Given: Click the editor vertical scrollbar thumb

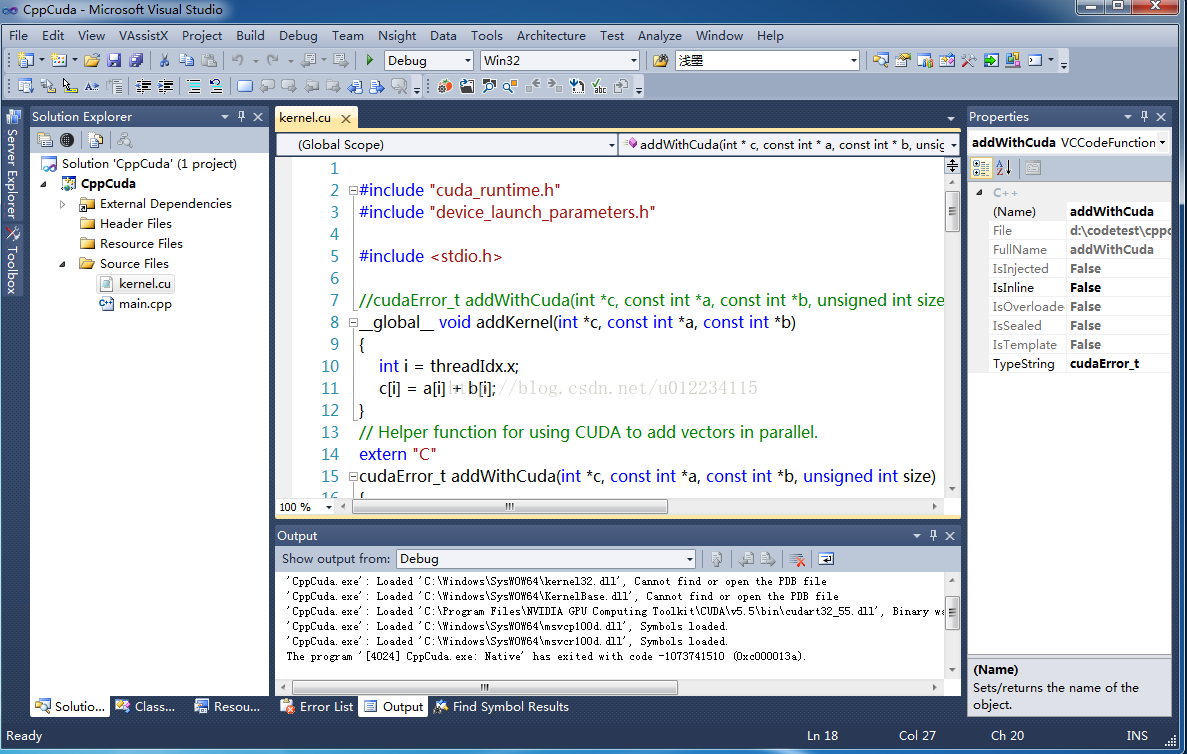Looking at the screenshot, I should (952, 212).
